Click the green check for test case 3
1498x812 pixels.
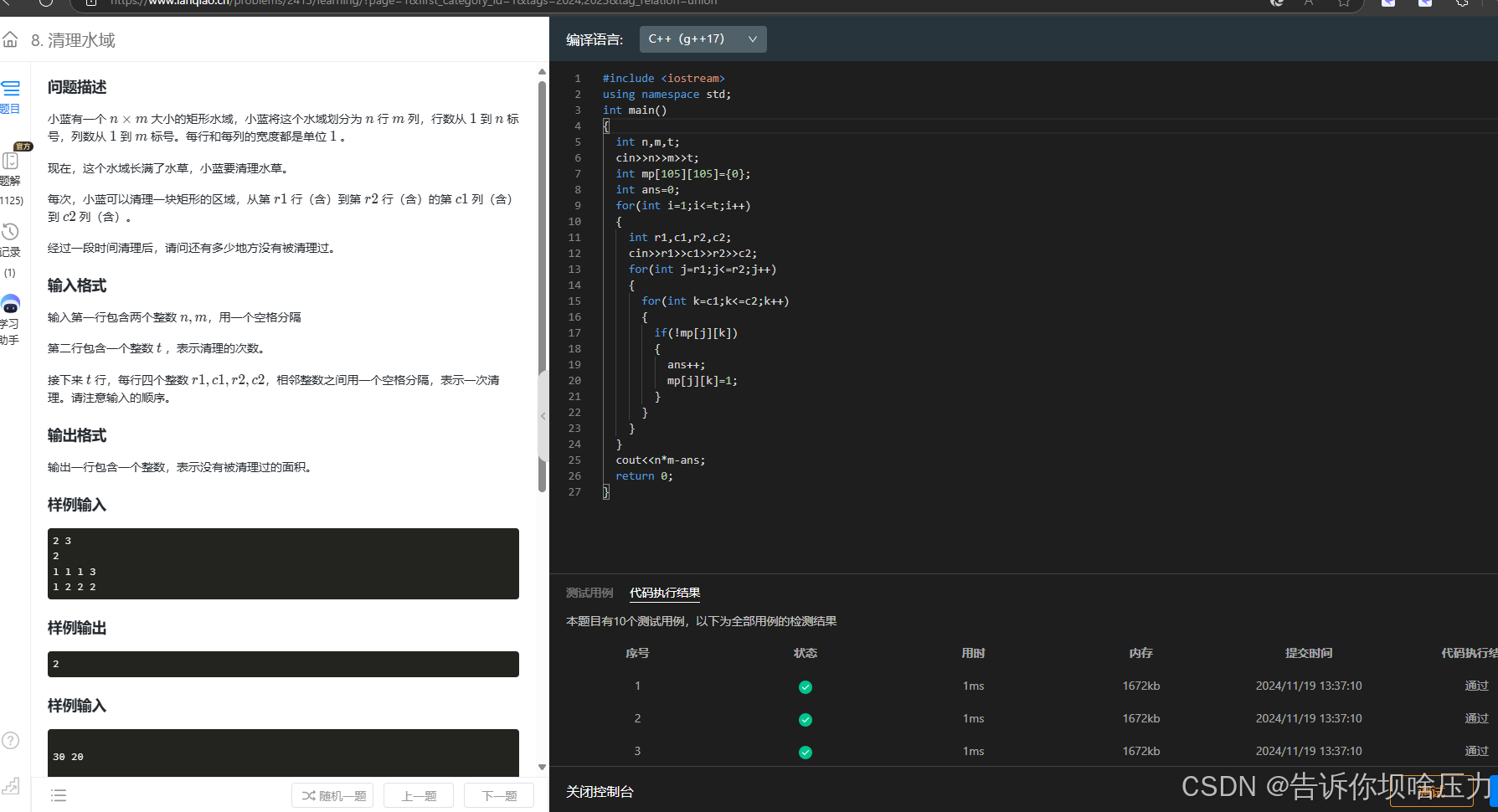[806, 753]
